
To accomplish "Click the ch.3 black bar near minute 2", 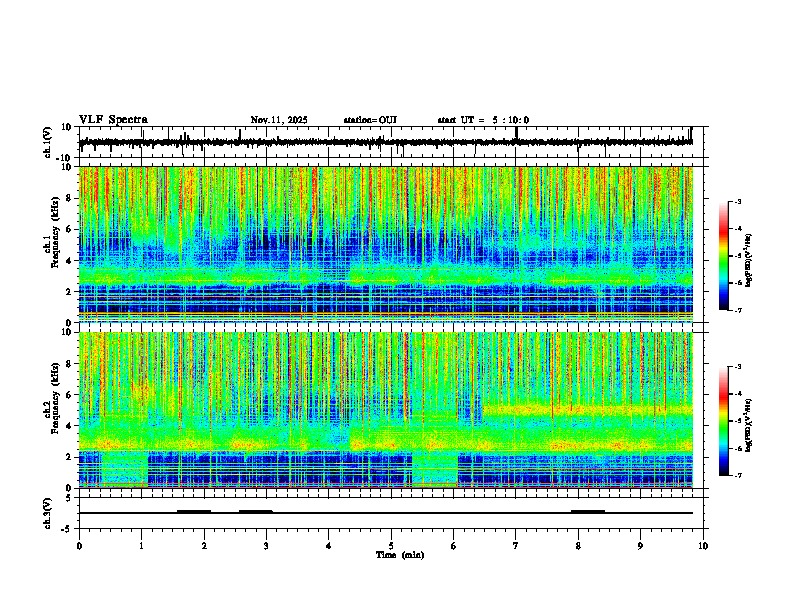I will tap(194, 512).
